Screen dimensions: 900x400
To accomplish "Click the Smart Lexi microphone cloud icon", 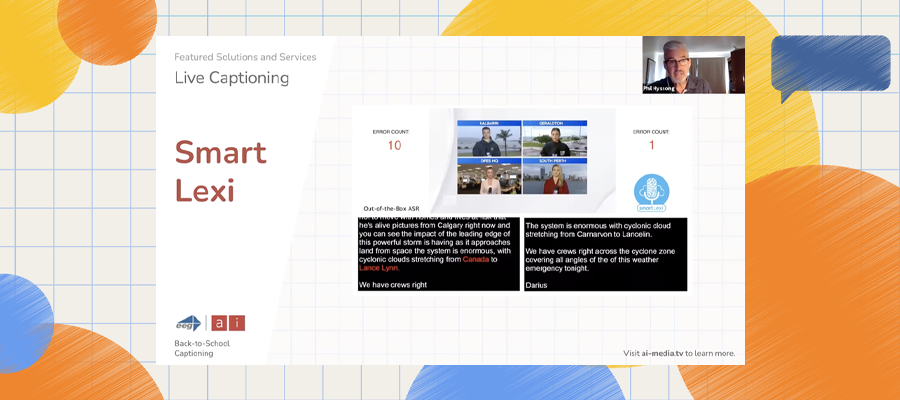I will click(x=651, y=191).
